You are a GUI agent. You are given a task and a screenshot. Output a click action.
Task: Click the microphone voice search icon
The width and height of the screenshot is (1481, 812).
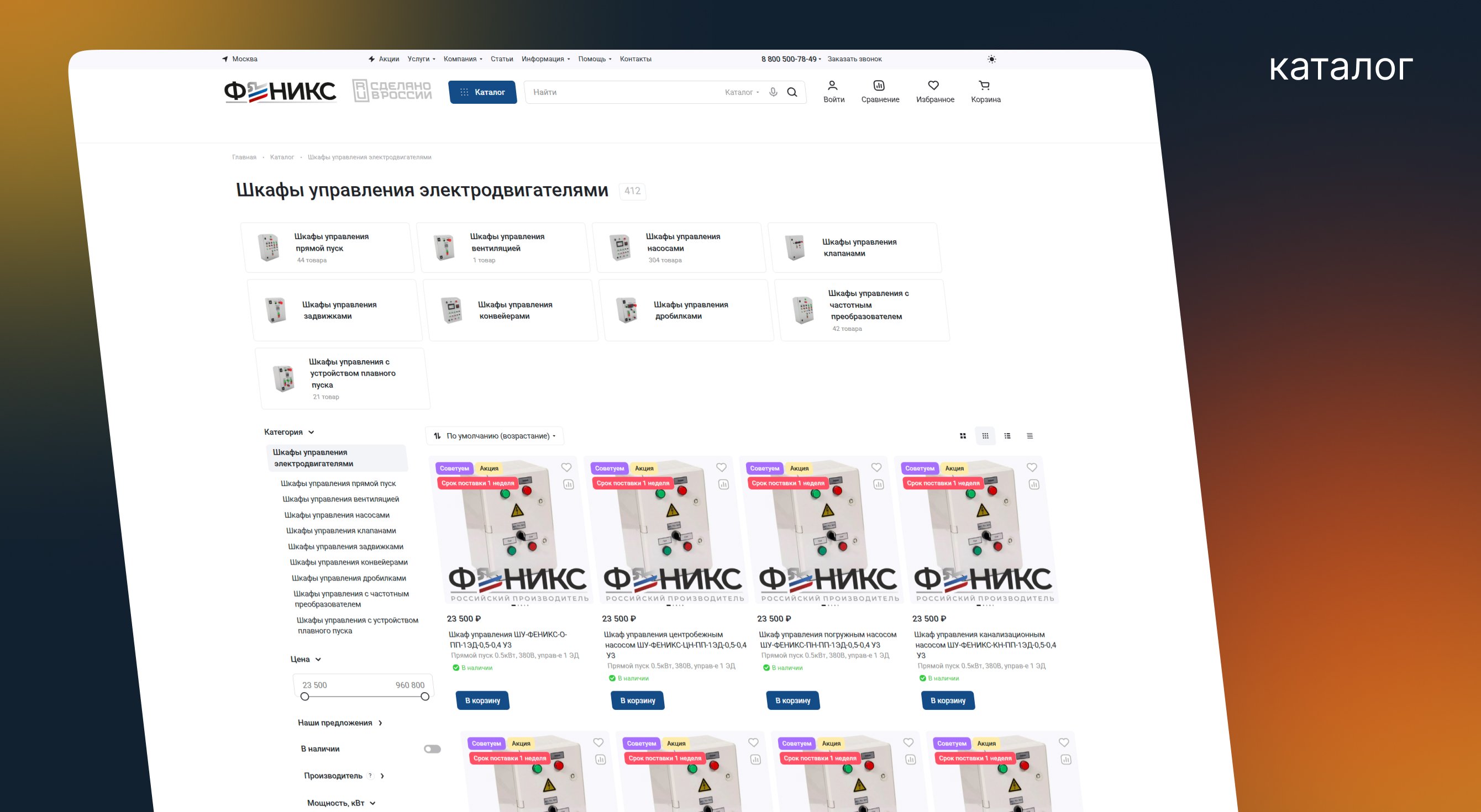coord(773,92)
